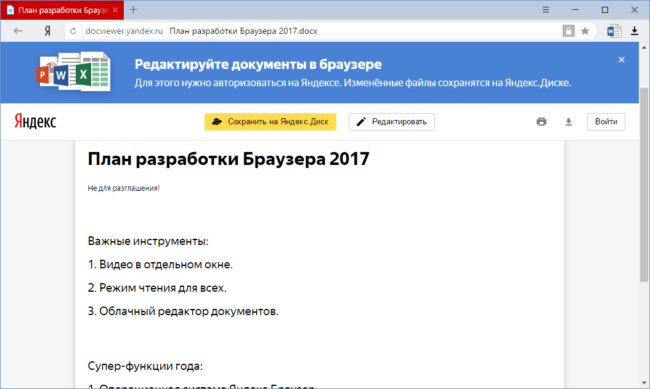Open browser hamburger menu
The width and height of the screenshot is (650, 389).
(x=546, y=10)
